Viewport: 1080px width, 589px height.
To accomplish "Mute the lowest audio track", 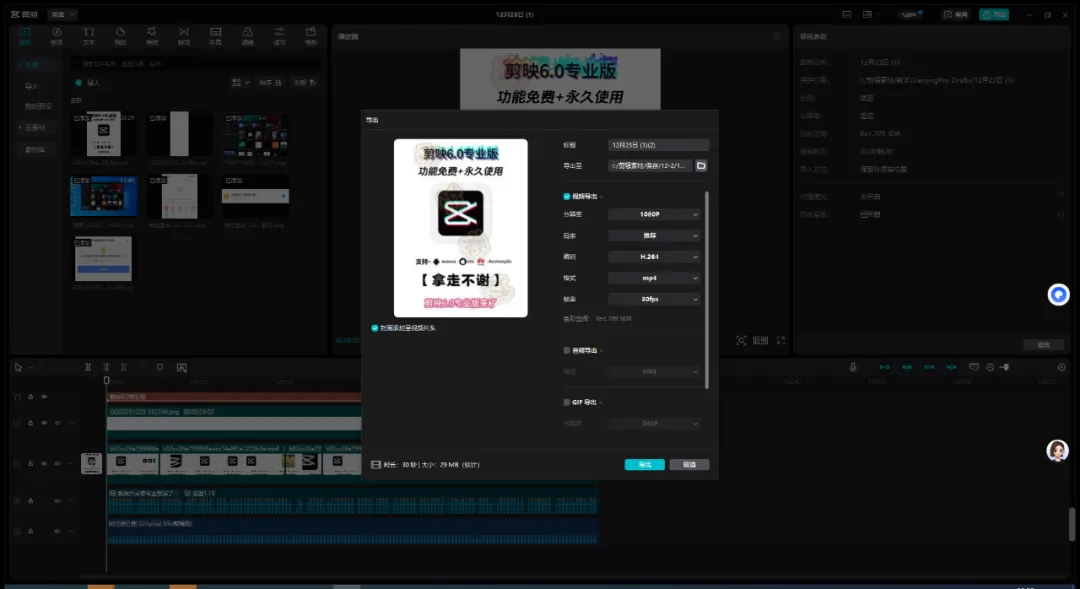I will (57, 531).
